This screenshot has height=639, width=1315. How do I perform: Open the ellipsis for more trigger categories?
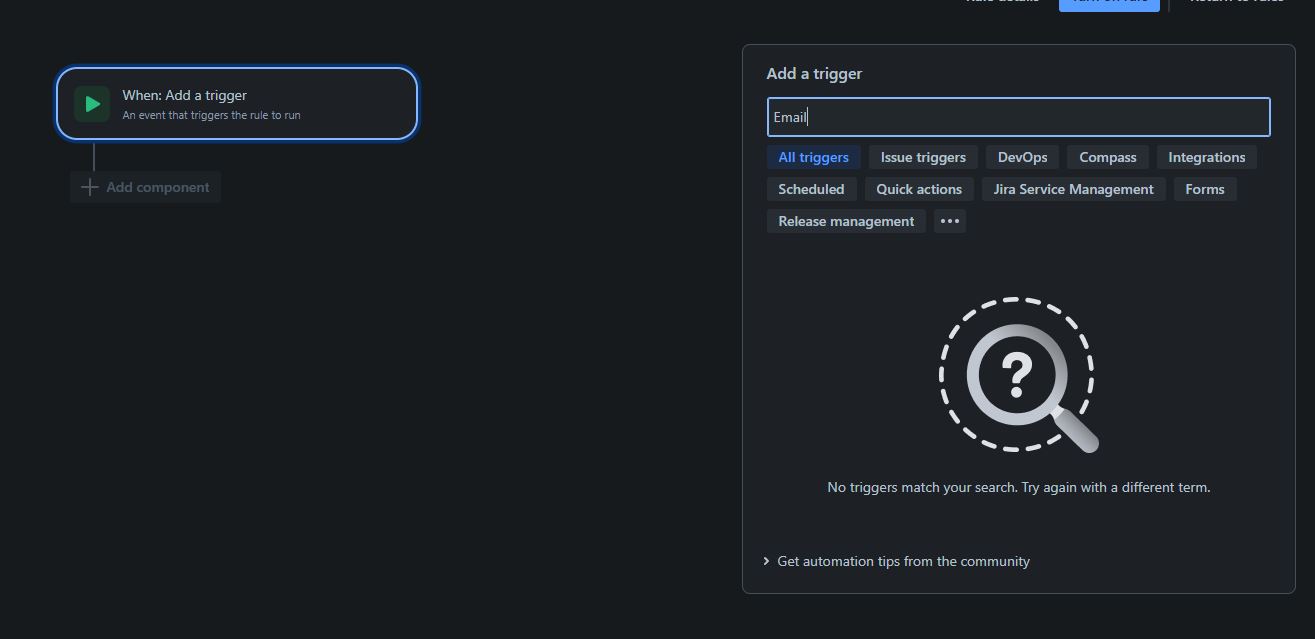948,221
